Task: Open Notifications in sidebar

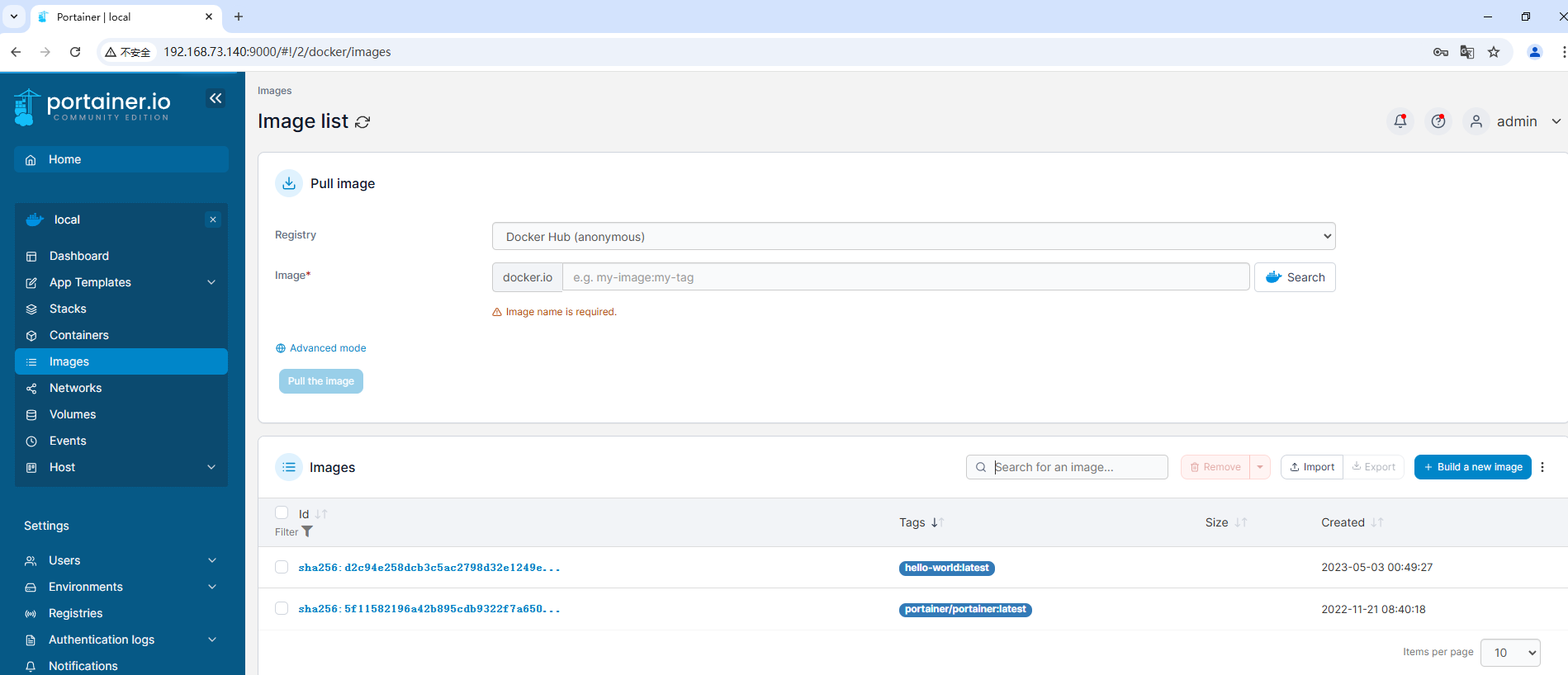Action: click(x=121, y=666)
